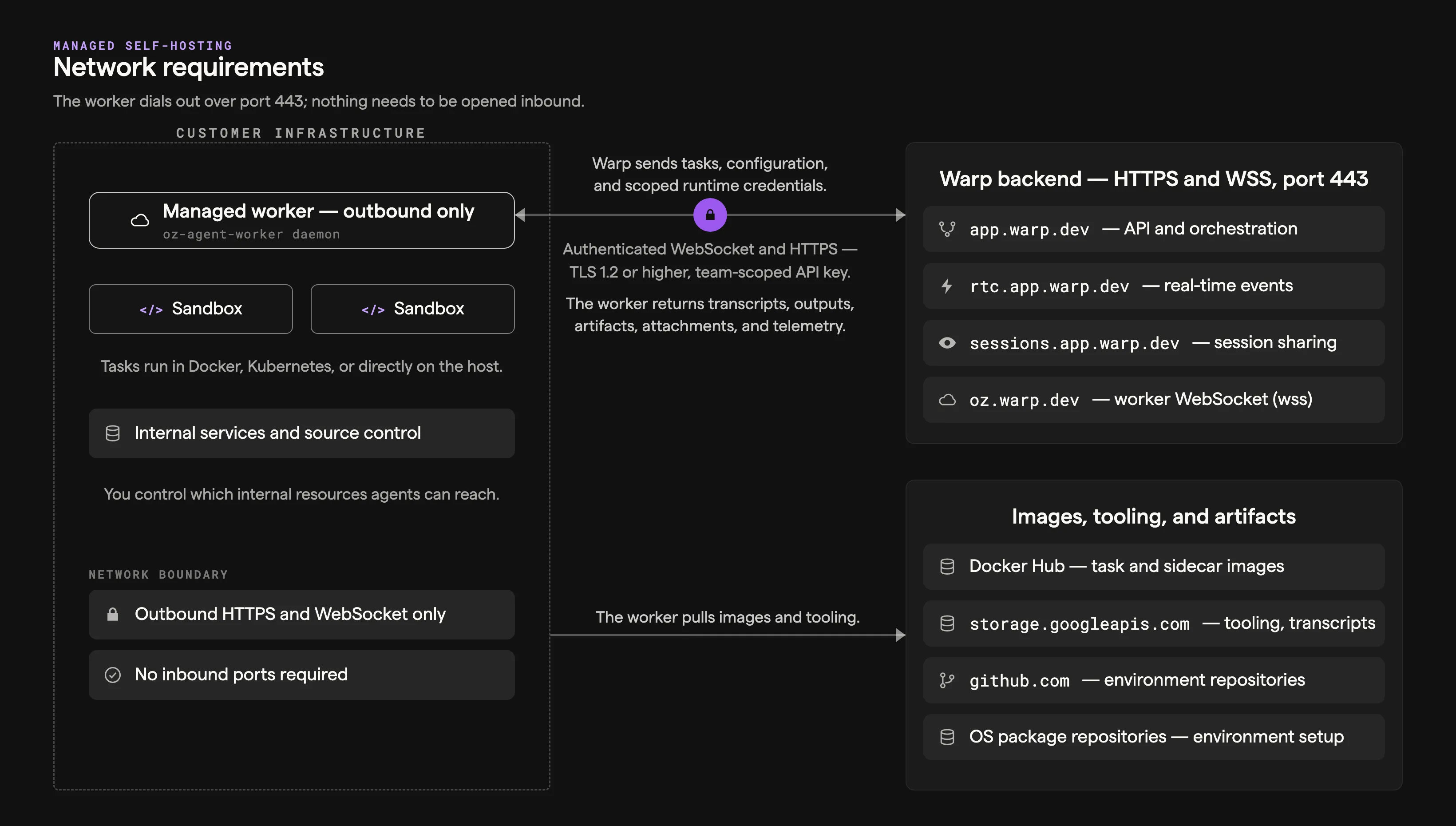The height and width of the screenshot is (826, 1456).
Task: Click the check circle icon beside No inbound ports
Action: tap(113, 675)
